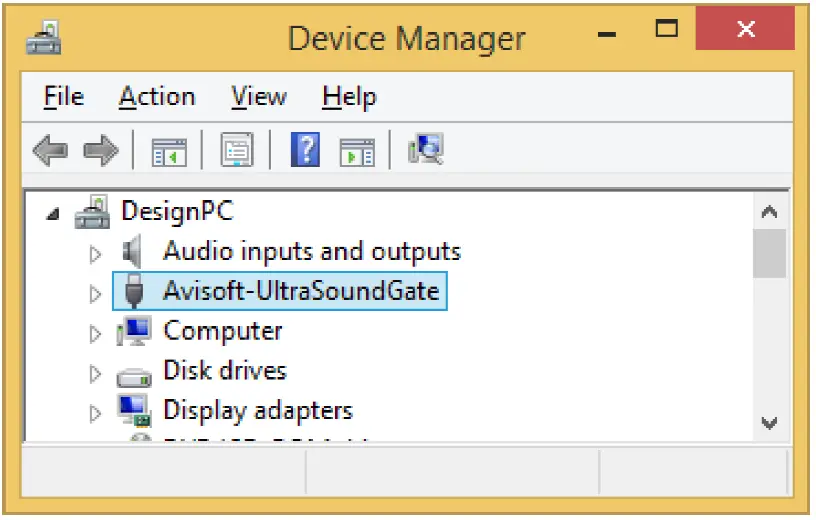
Task: Expand the Display adapters category
Action: point(96,412)
